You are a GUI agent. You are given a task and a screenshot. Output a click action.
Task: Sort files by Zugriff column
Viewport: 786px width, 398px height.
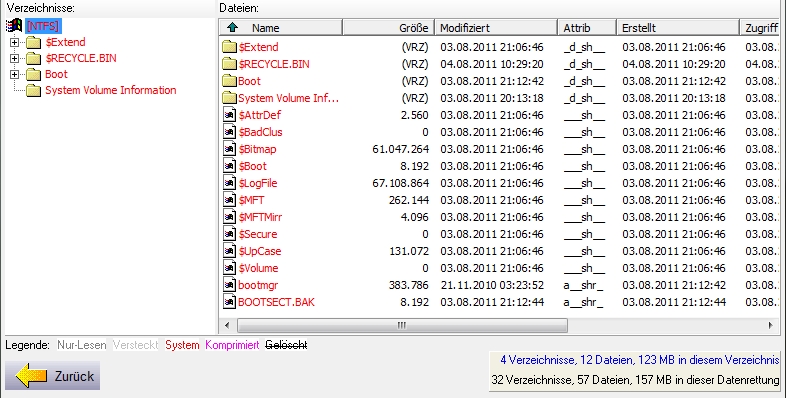(x=760, y=28)
